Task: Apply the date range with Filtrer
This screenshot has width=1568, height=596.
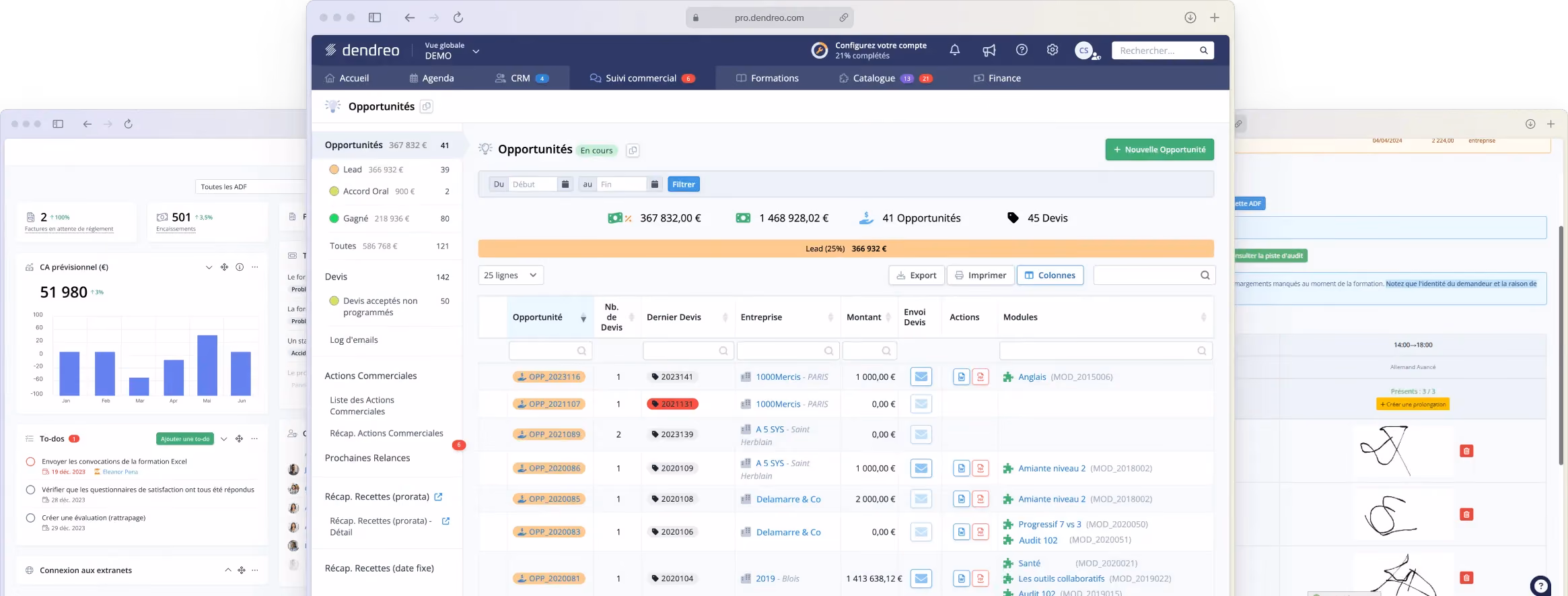Action: tap(684, 185)
